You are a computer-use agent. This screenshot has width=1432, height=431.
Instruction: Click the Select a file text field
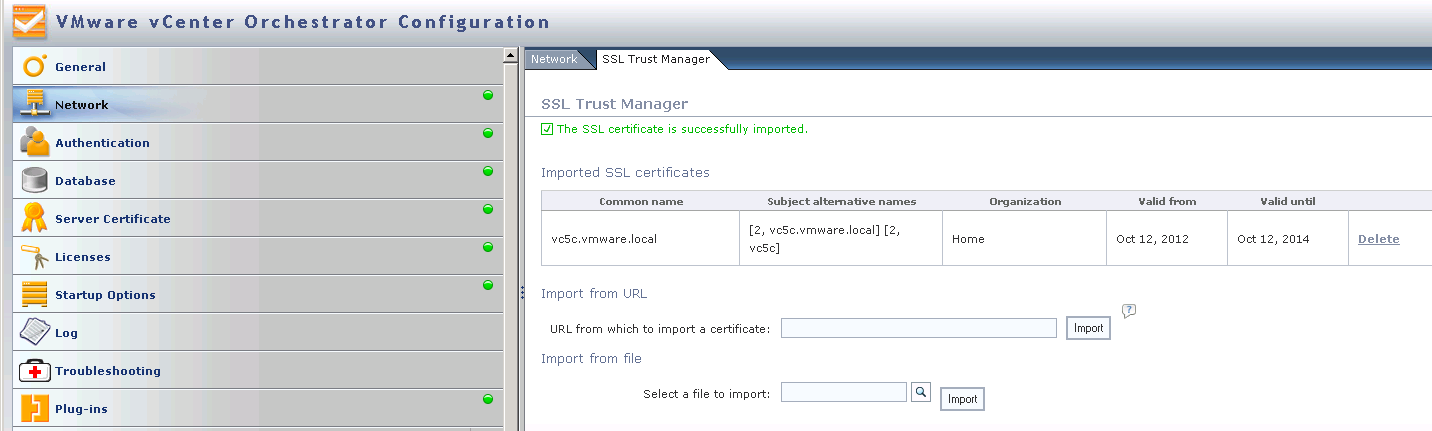pyautogui.click(x=843, y=392)
